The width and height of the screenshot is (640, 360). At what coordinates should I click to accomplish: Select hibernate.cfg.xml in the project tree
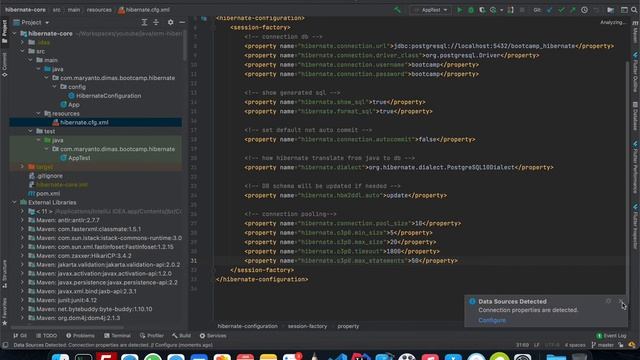click(x=96, y=122)
